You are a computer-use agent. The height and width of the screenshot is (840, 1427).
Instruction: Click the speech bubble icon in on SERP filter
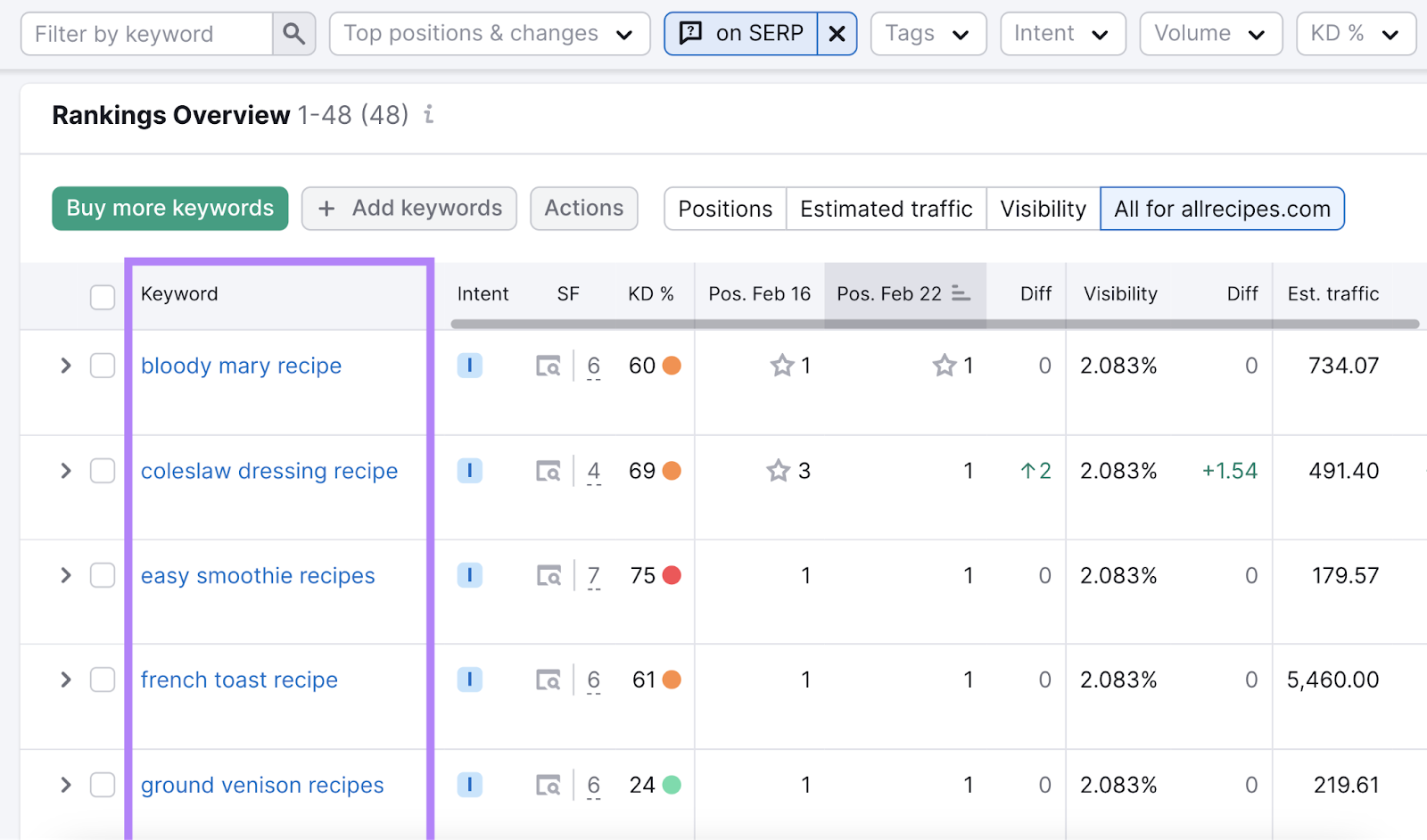tap(691, 33)
